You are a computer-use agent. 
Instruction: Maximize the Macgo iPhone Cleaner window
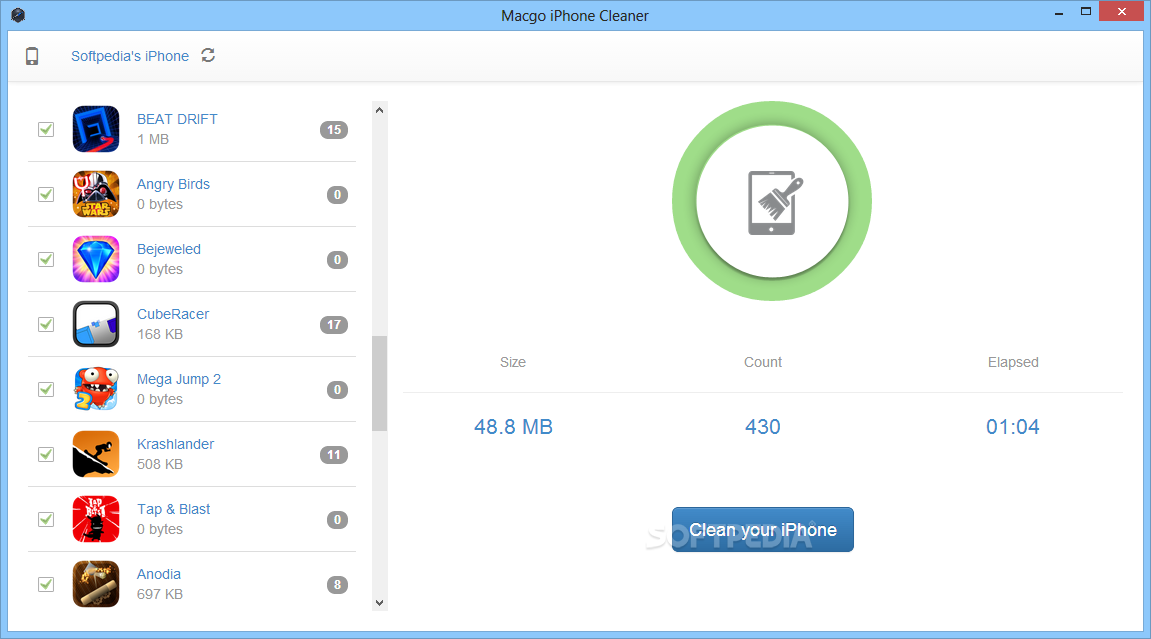pos(1086,12)
